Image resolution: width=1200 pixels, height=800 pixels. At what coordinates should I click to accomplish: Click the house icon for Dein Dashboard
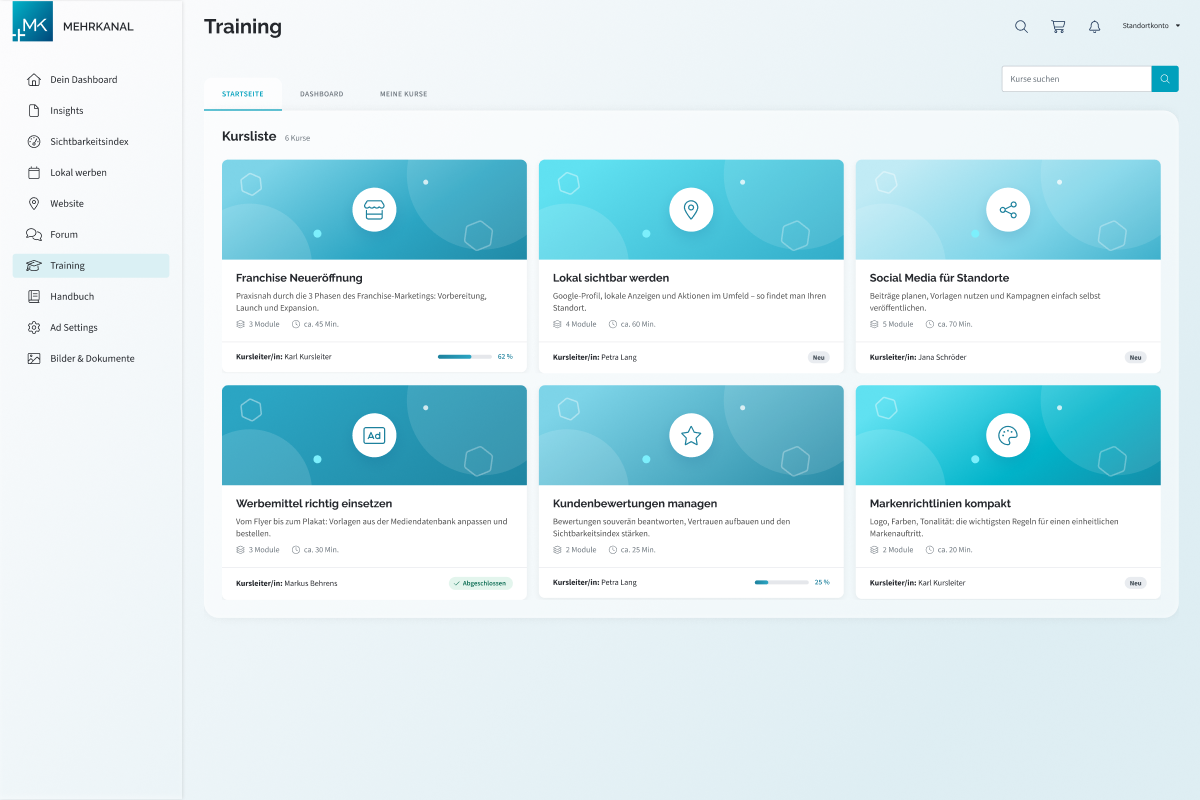tap(34, 80)
